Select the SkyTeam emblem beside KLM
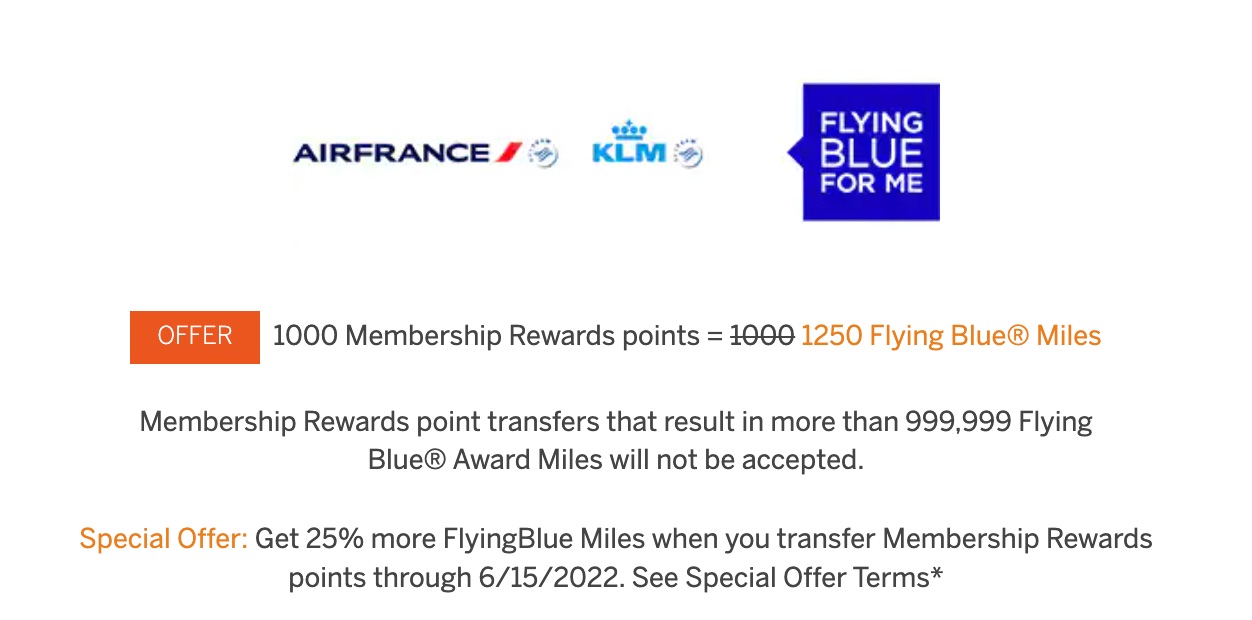The width and height of the screenshot is (1252, 620). 688,153
